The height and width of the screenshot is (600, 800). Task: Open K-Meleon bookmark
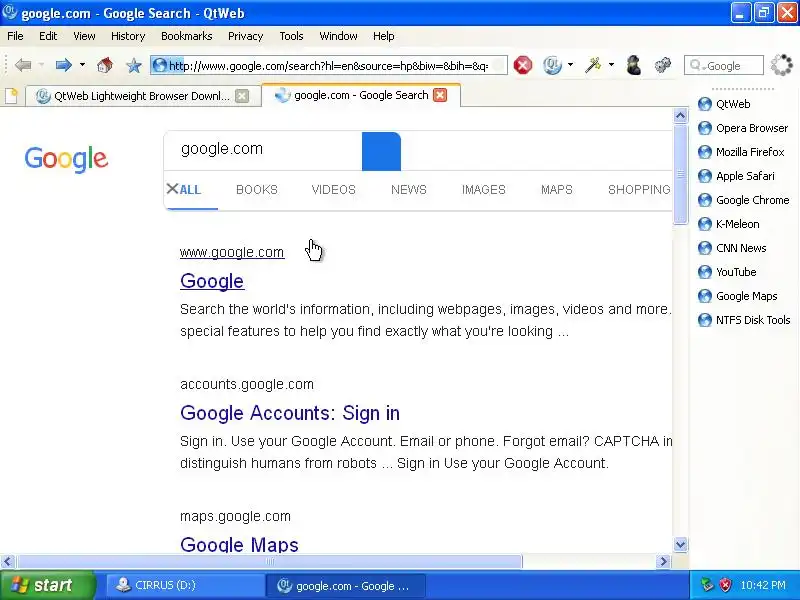click(x=729, y=224)
